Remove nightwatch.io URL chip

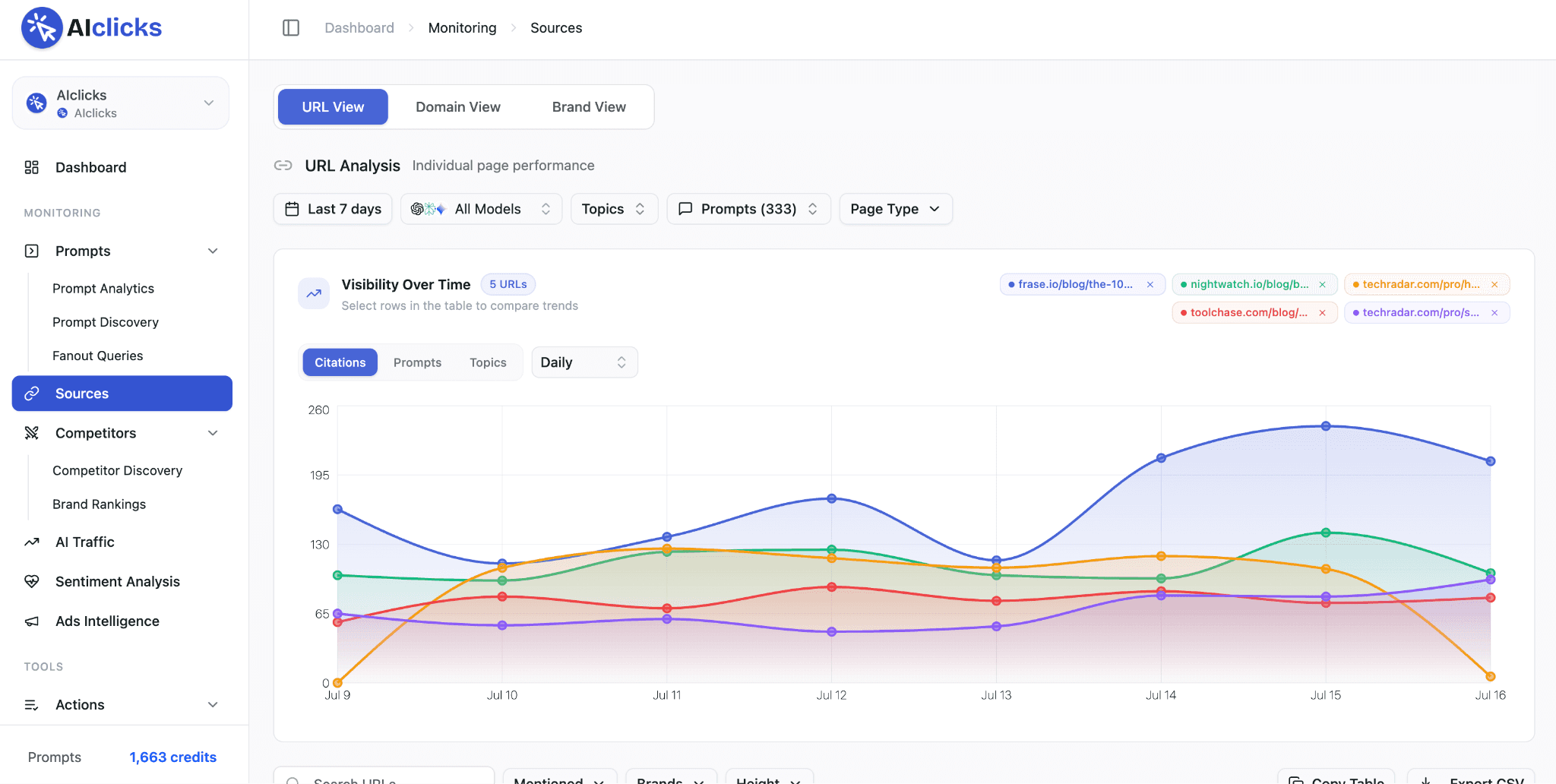[1323, 285]
